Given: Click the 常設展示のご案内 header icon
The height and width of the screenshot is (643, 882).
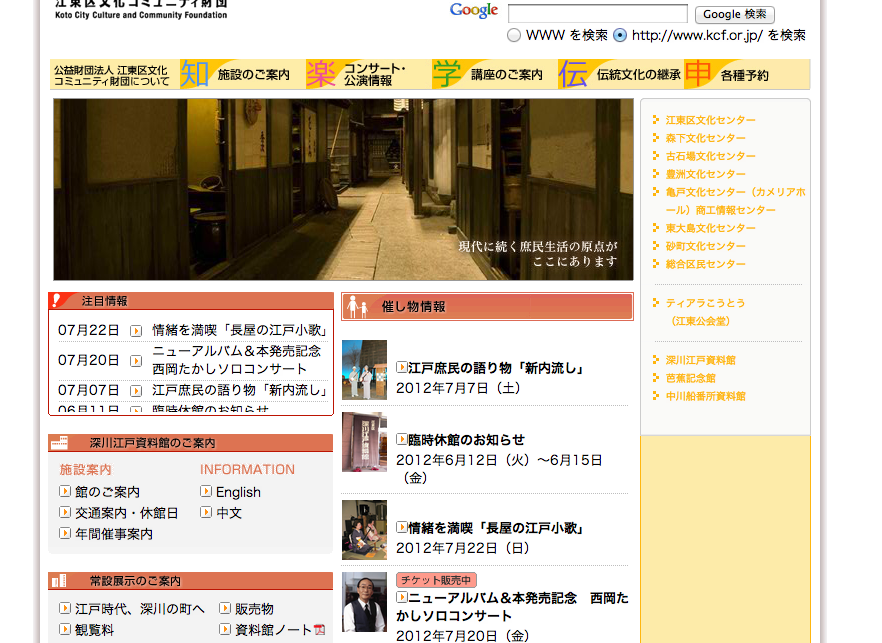Looking at the screenshot, I should click(58, 581).
